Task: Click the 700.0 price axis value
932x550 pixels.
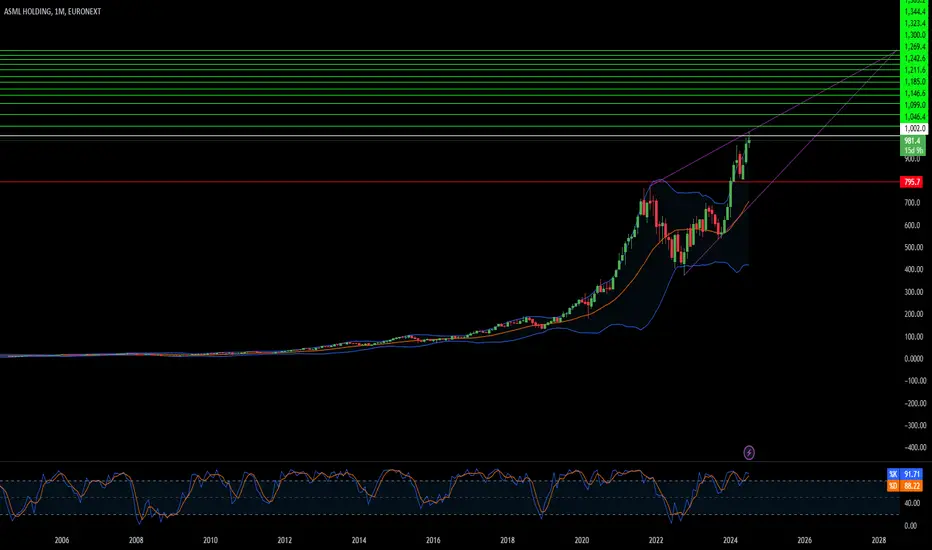Action: coord(912,203)
